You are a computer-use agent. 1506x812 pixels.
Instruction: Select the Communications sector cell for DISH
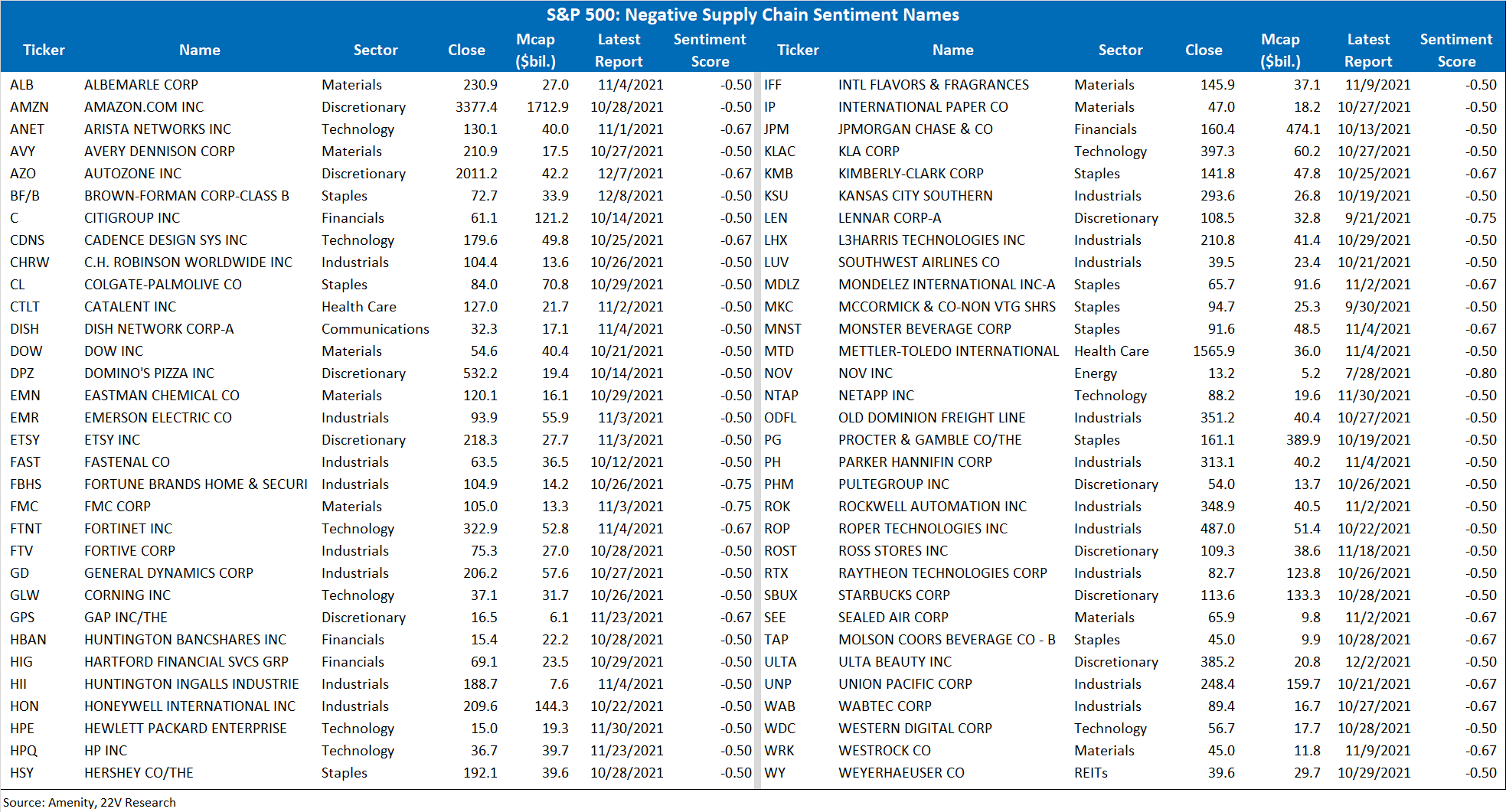[375, 329]
